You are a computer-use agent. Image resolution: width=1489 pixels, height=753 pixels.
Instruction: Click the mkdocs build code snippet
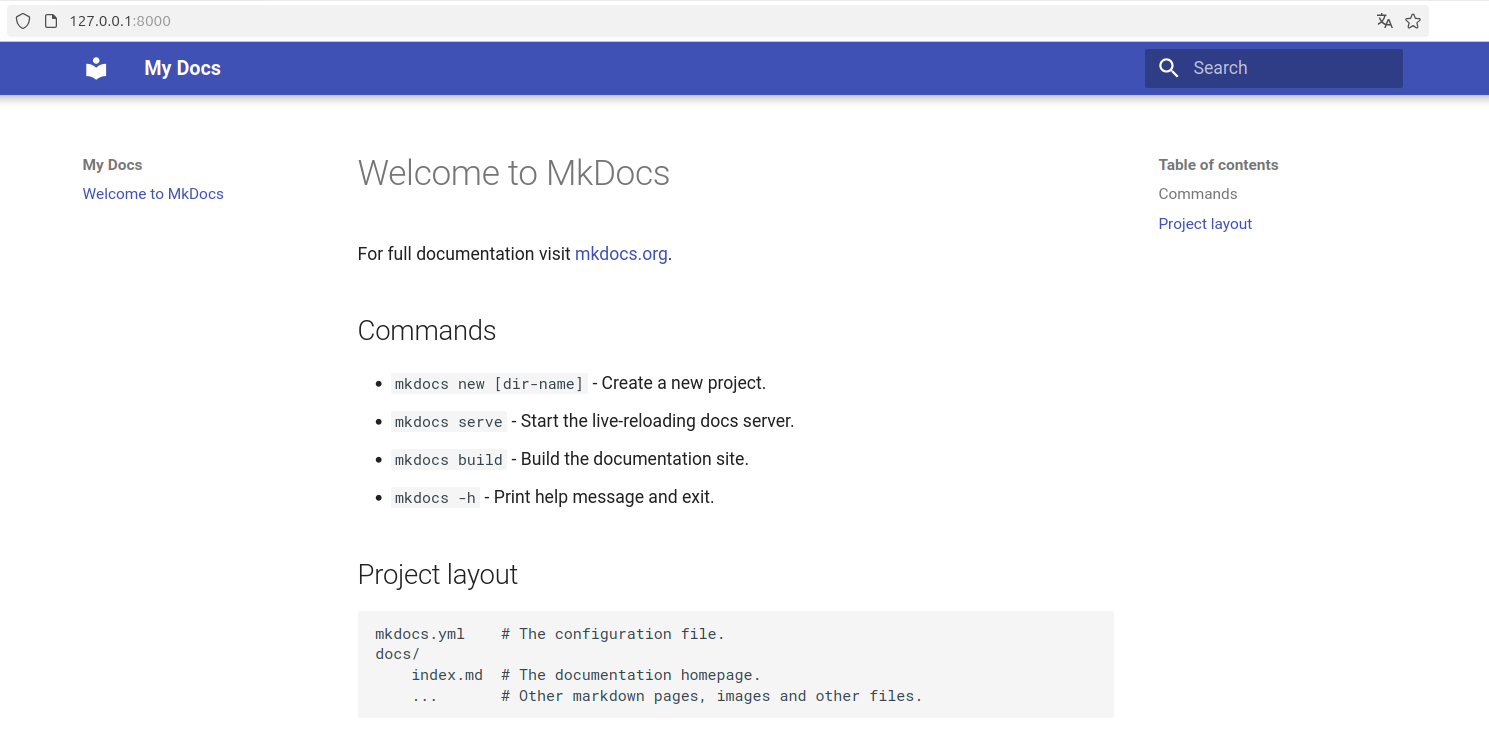[448, 460]
